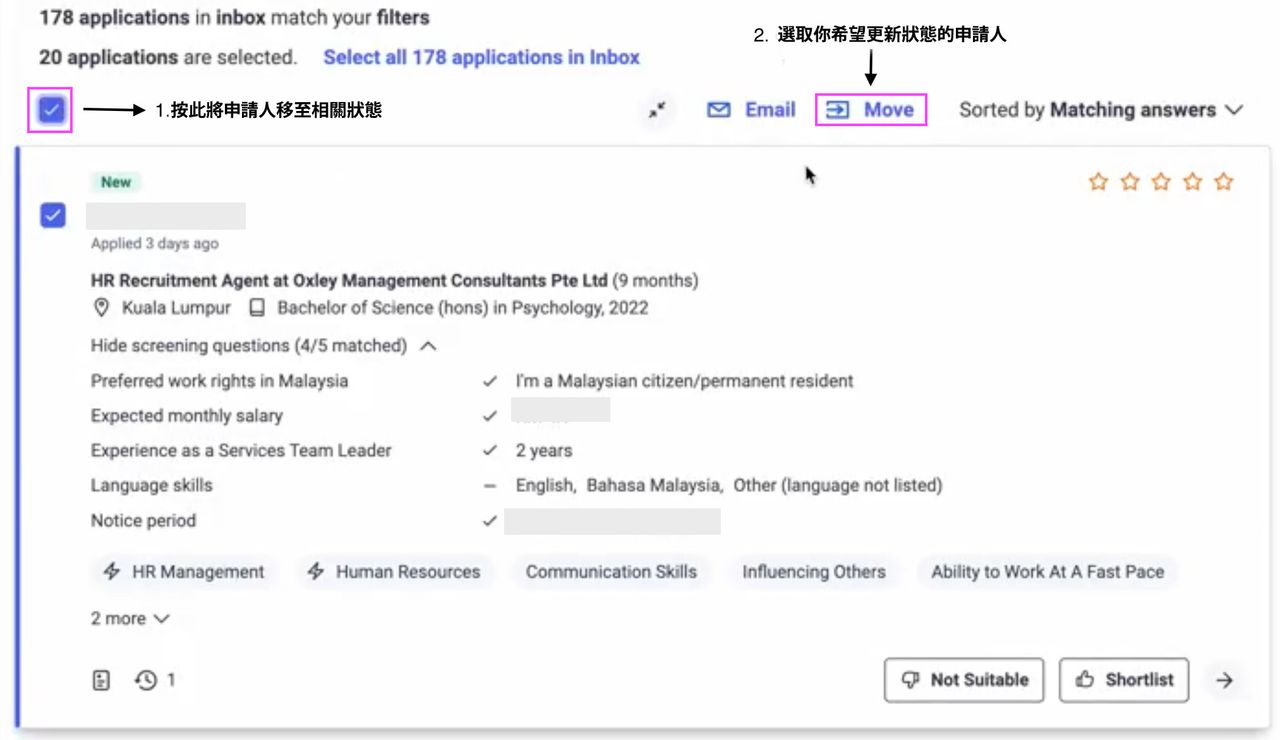Screen dimensions: 1280x740
Task: Click the Human Resources skill tag
Action: click(394, 572)
